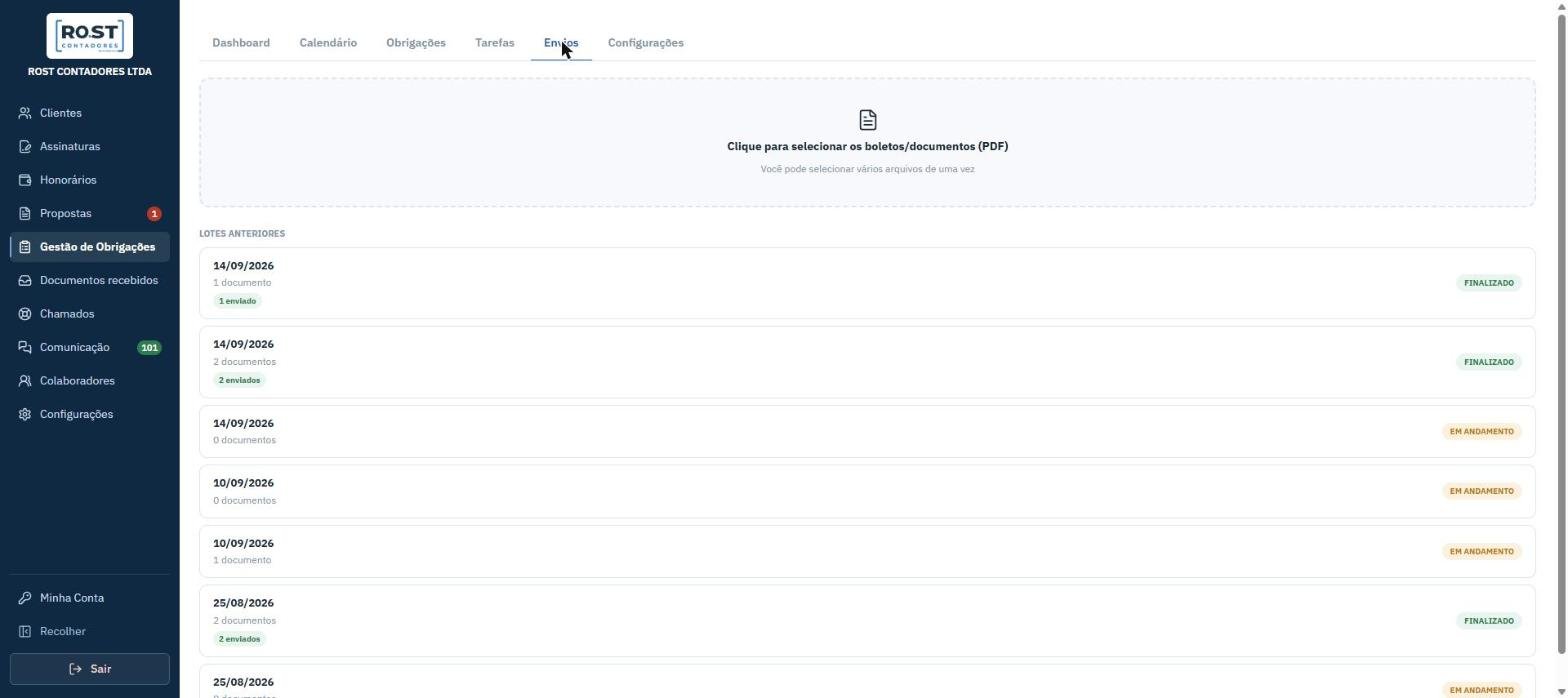Viewport: 1568px width, 698px height.
Task: Open the 25/08/2026 batch with 2 documentos
Action: [867, 621]
